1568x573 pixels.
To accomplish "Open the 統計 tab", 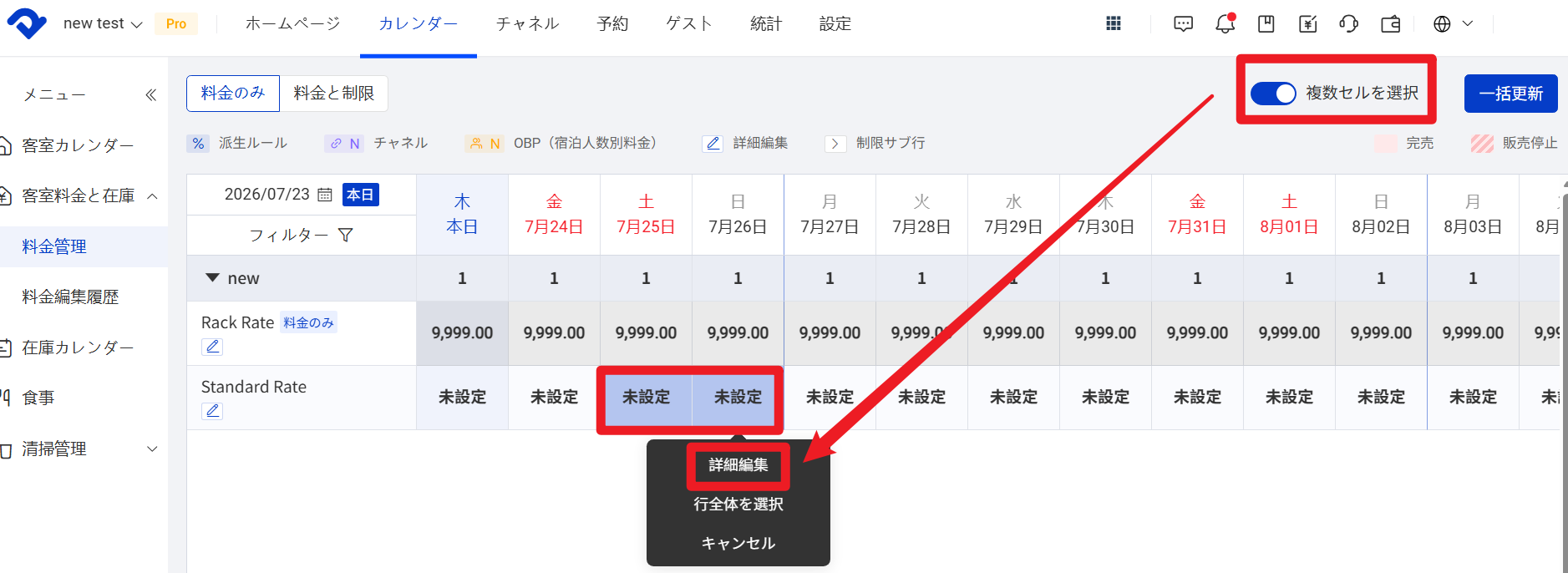I will click(766, 23).
